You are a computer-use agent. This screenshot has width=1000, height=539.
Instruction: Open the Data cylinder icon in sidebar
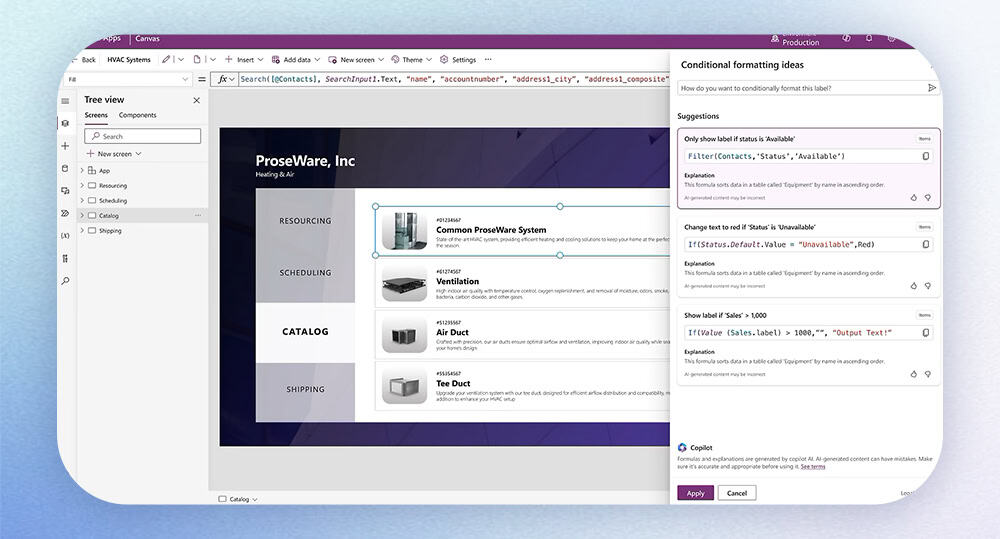click(x=65, y=168)
